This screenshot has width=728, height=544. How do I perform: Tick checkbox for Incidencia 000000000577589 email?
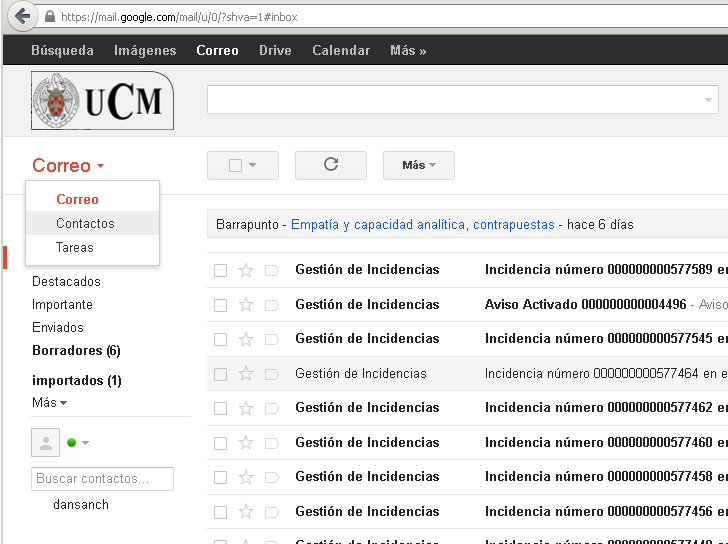coord(220,270)
